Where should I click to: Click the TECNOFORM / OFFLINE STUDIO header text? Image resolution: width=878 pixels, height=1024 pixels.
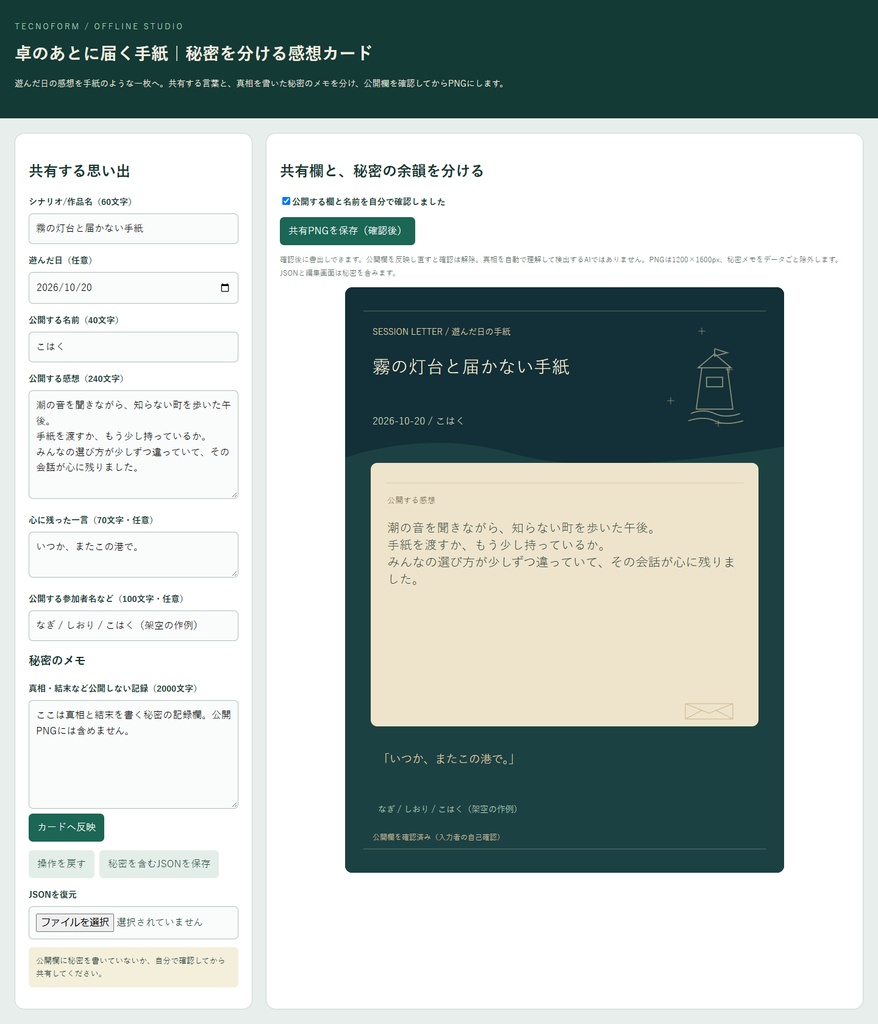pyautogui.click(x=99, y=26)
